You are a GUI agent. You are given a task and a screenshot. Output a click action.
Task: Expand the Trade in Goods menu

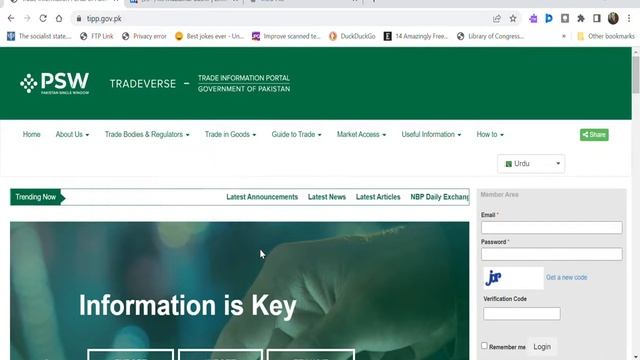pyautogui.click(x=230, y=134)
